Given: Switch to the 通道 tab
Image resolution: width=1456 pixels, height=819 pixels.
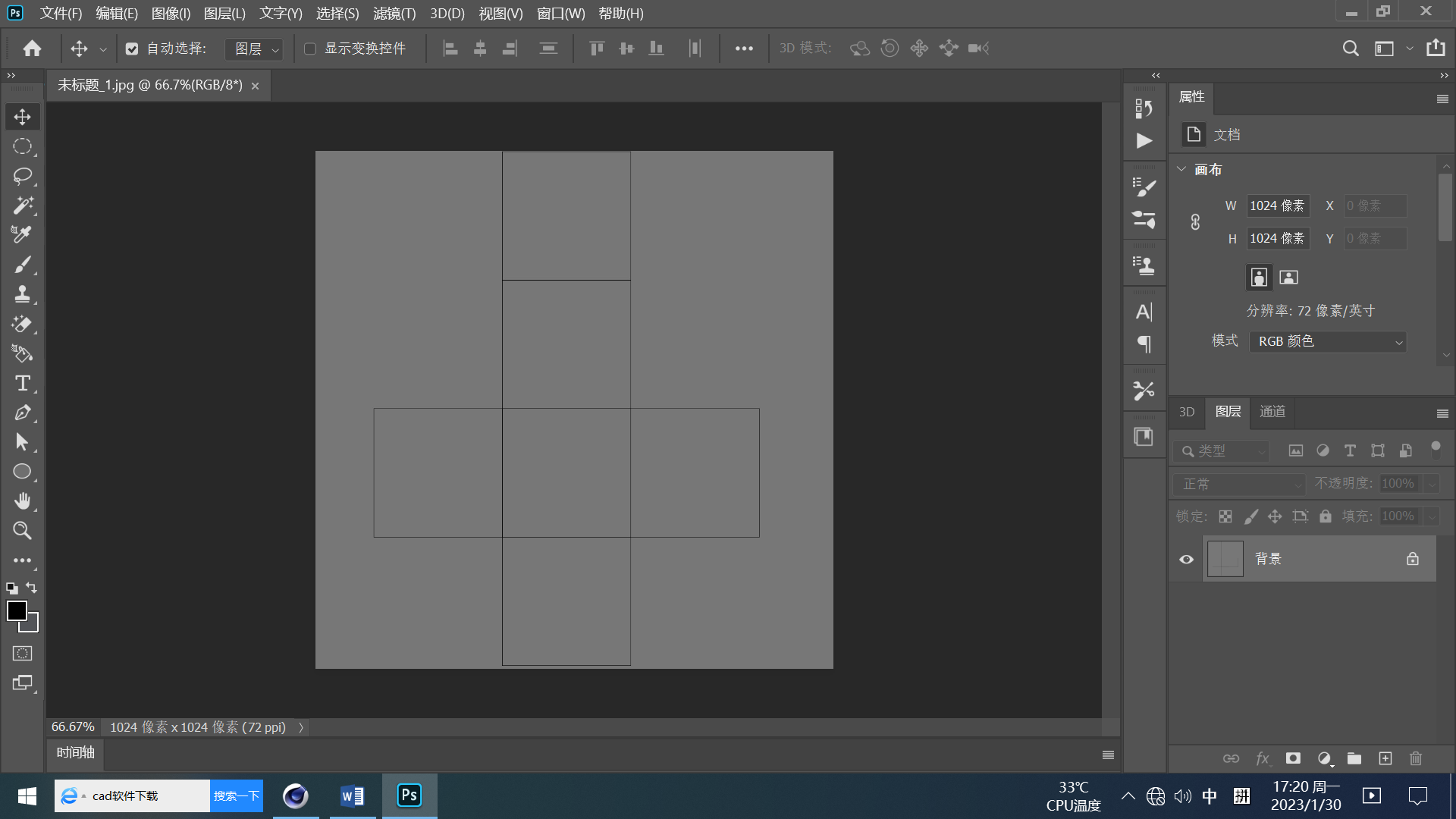Looking at the screenshot, I should click(x=1272, y=412).
